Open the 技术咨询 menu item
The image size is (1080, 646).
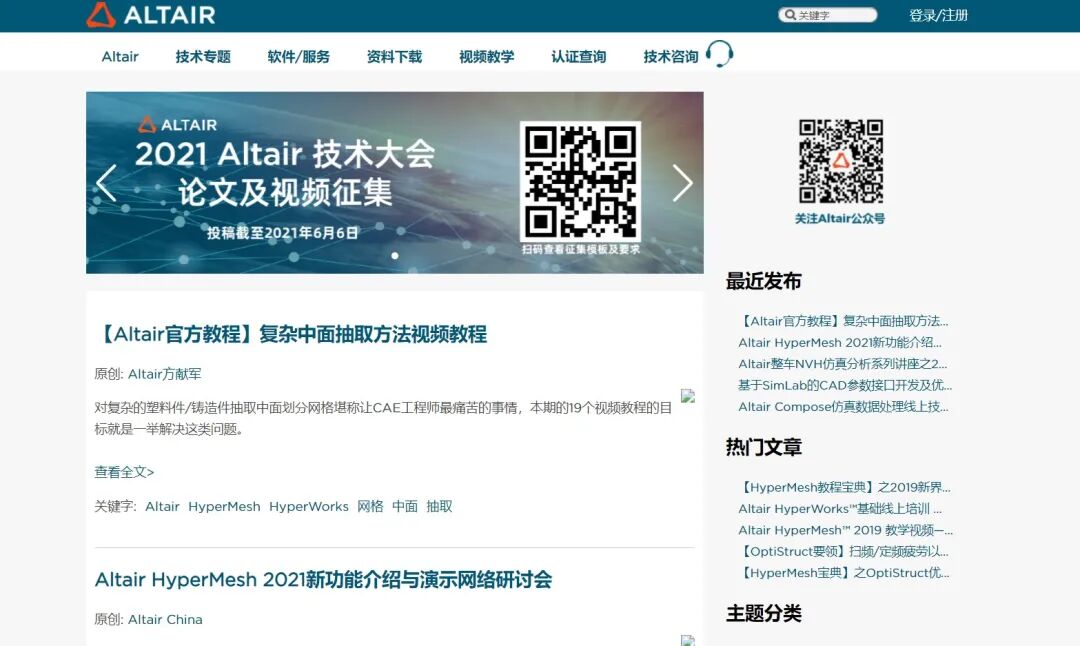(x=671, y=56)
